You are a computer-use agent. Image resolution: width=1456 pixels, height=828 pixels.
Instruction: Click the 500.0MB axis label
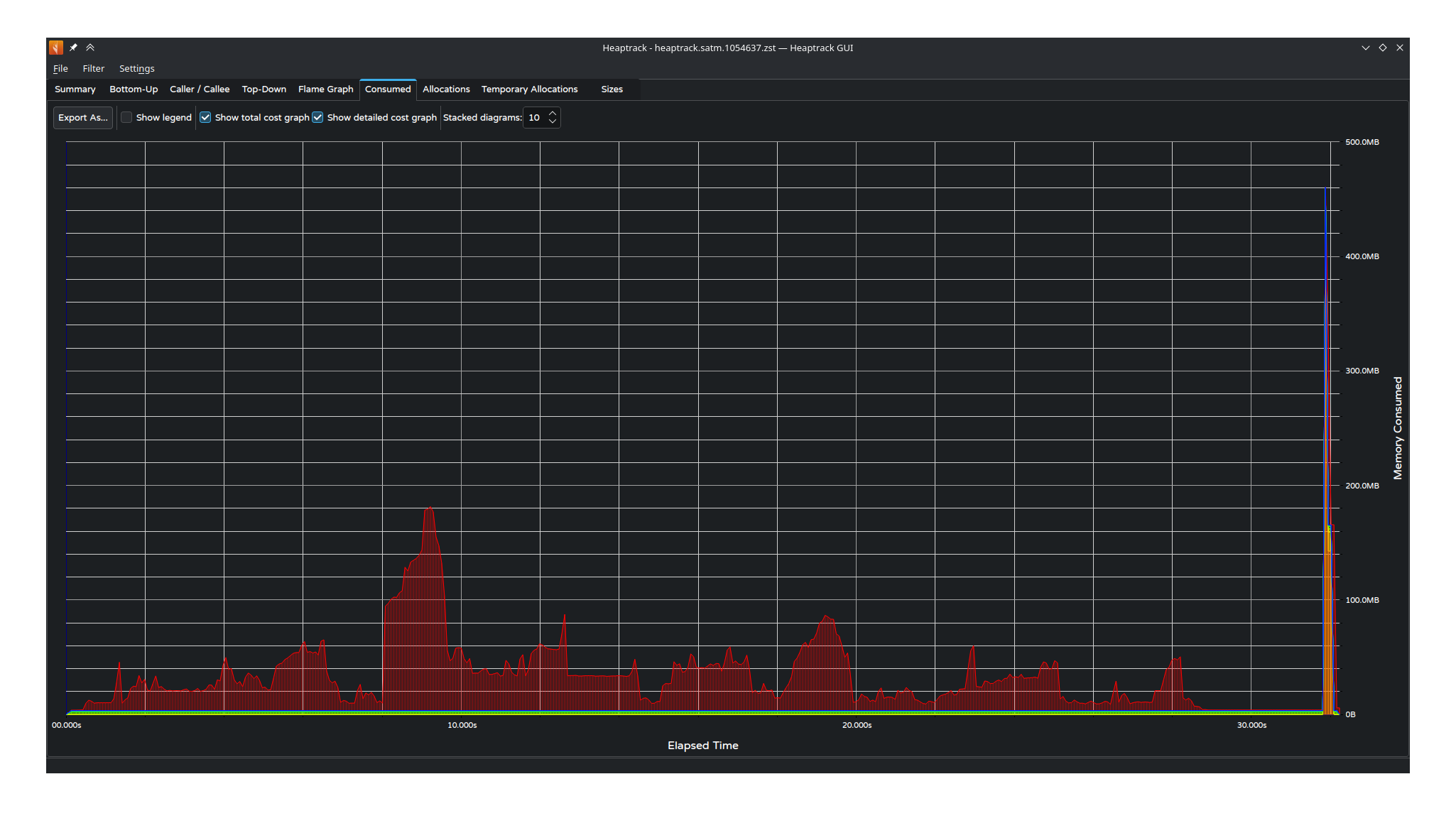pyautogui.click(x=1362, y=142)
